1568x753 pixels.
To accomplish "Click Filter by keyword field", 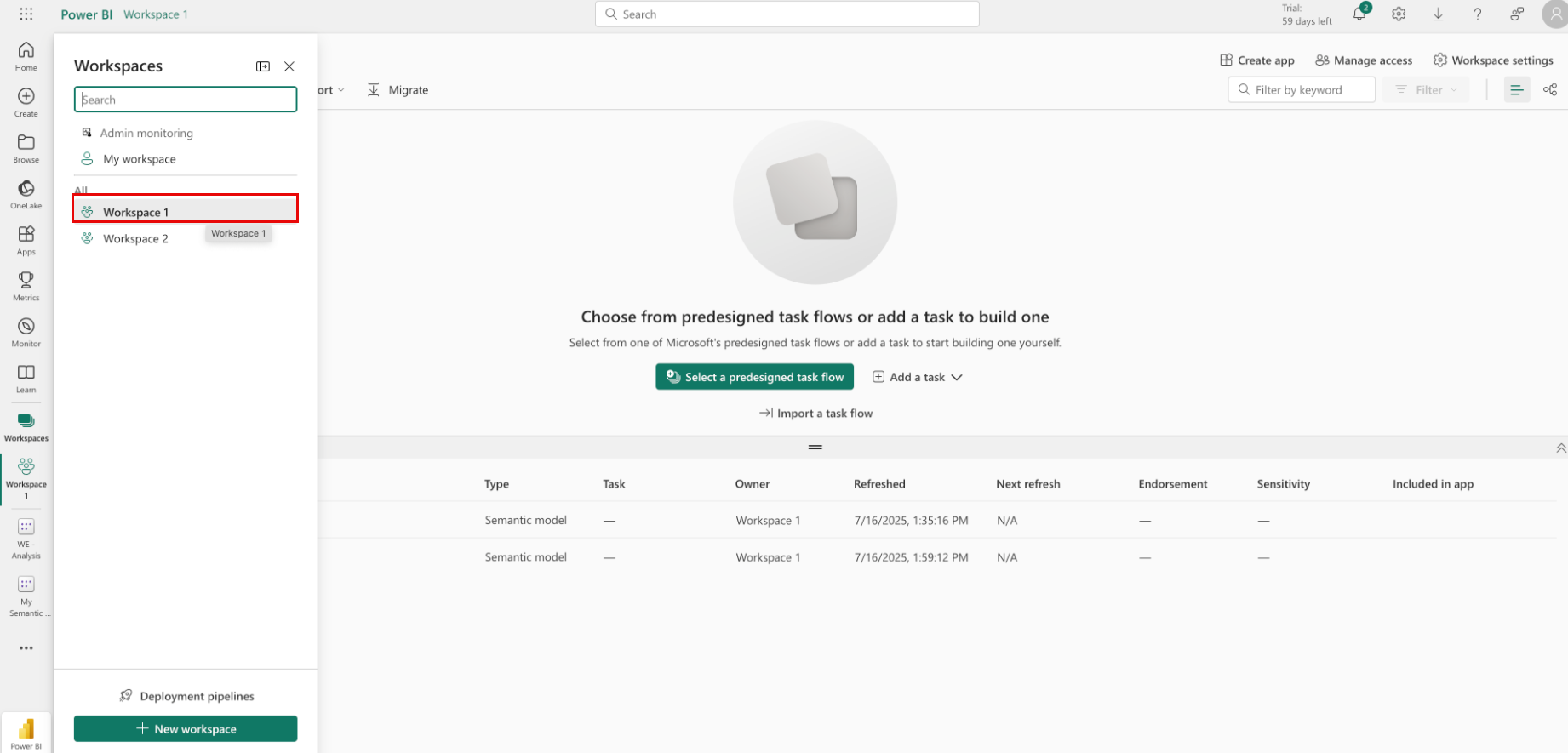I will (1302, 89).
